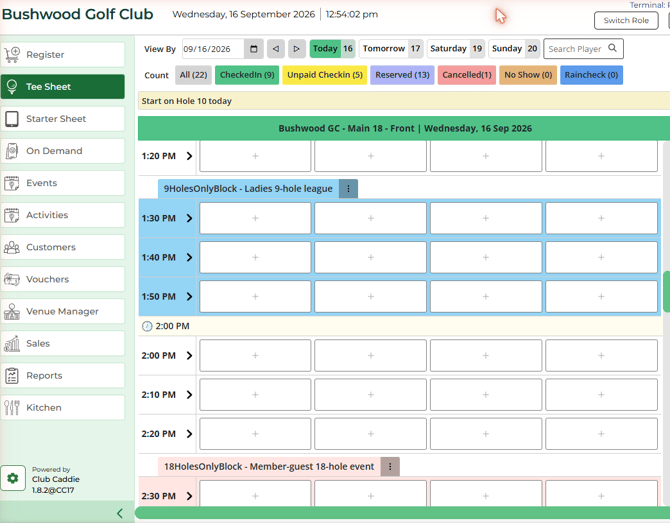This screenshot has height=523, width=670.
Task: Open the calendar date picker icon
Action: click(254, 49)
